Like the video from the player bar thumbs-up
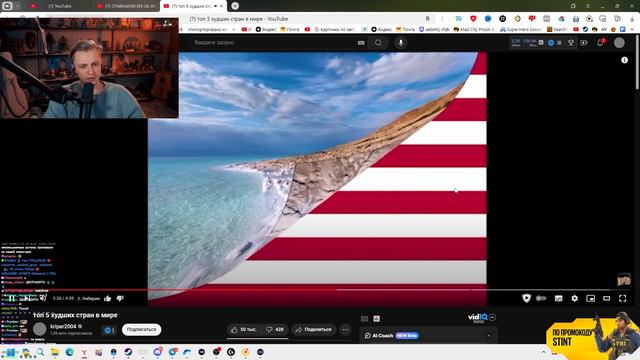The width and height of the screenshot is (640, 360). [x=108, y=298]
